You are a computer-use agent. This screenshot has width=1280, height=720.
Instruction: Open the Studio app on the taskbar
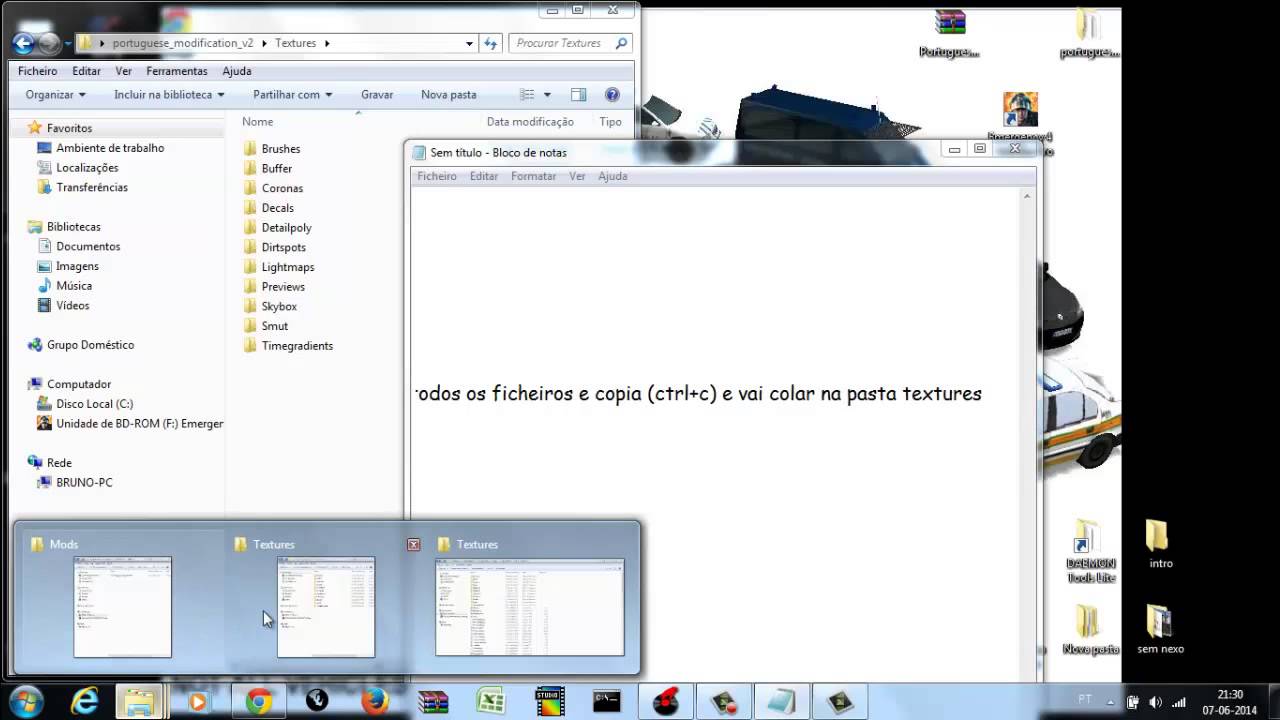point(548,702)
